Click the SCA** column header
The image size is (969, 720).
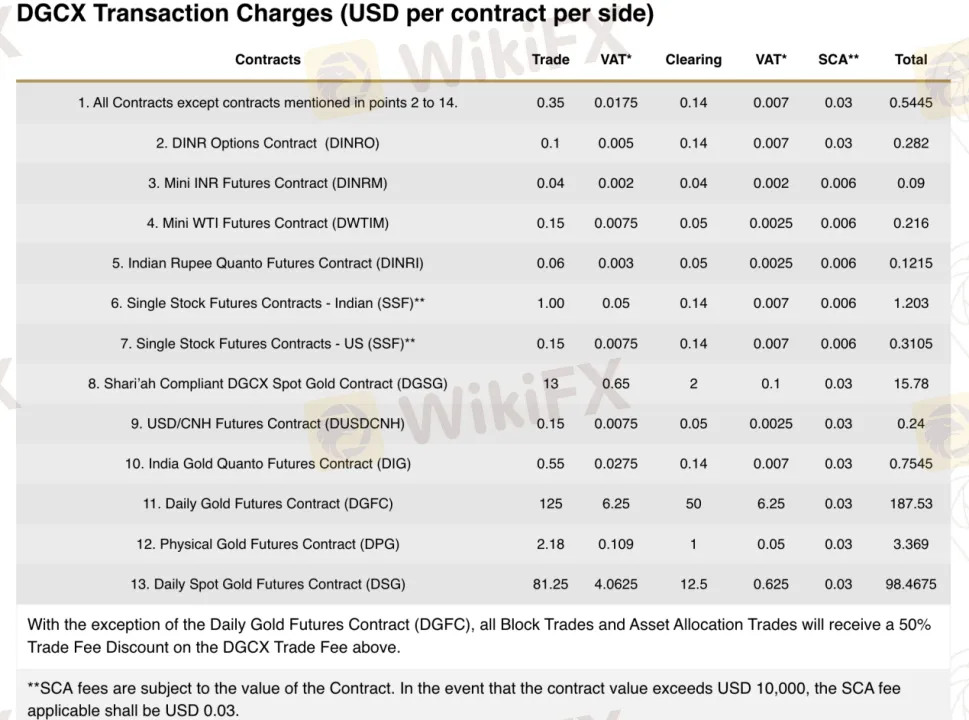(838, 59)
